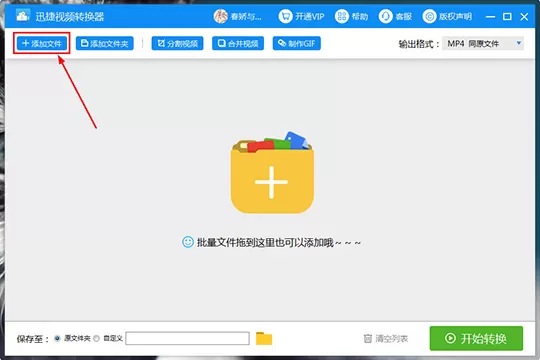Contact 客服 customer service icon
540x360 pixels.
[x=385, y=16]
